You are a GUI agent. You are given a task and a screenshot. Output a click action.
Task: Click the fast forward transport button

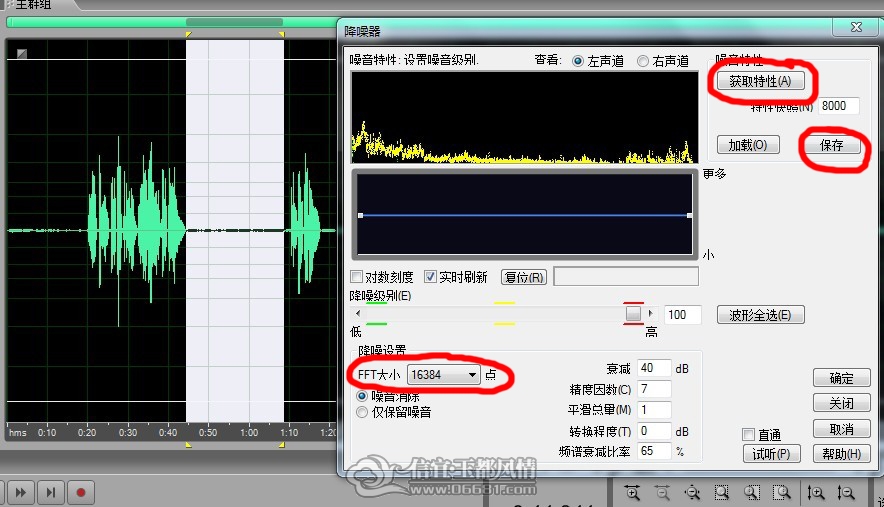click(20, 493)
